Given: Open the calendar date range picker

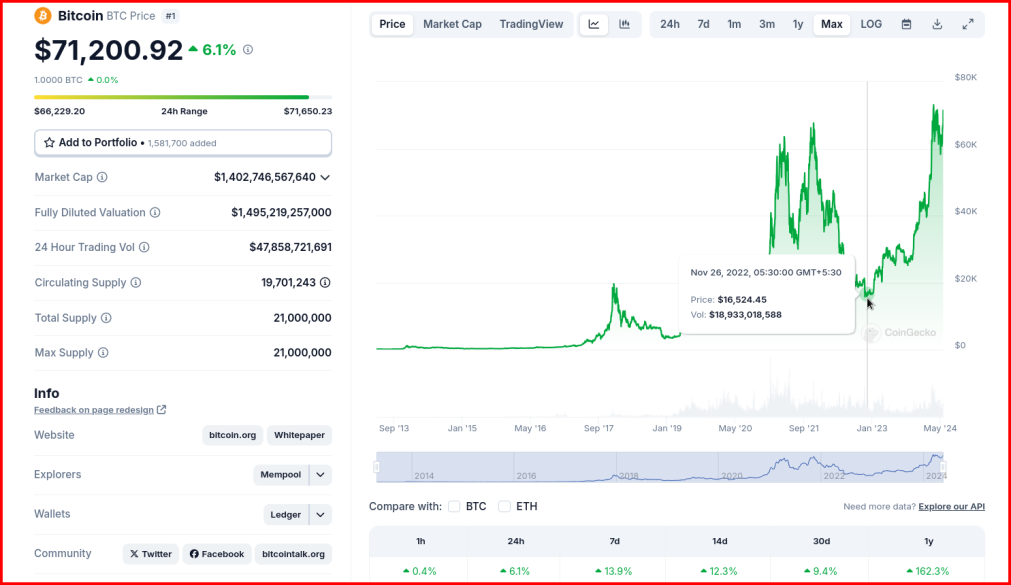Looking at the screenshot, I should click(x=906, y=25).
